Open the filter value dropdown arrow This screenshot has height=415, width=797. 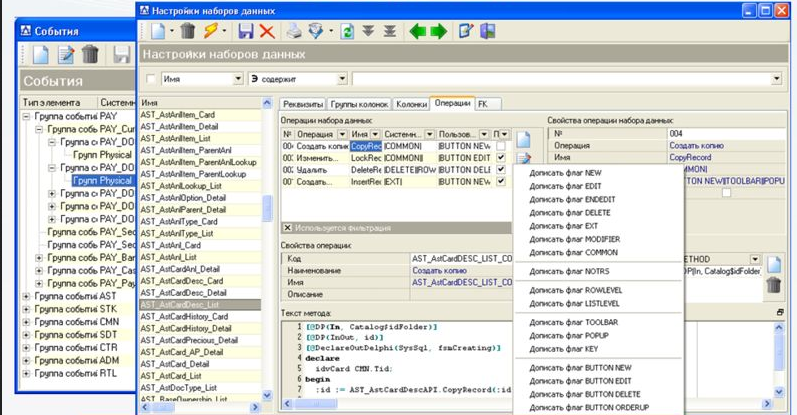coord(777,79)
